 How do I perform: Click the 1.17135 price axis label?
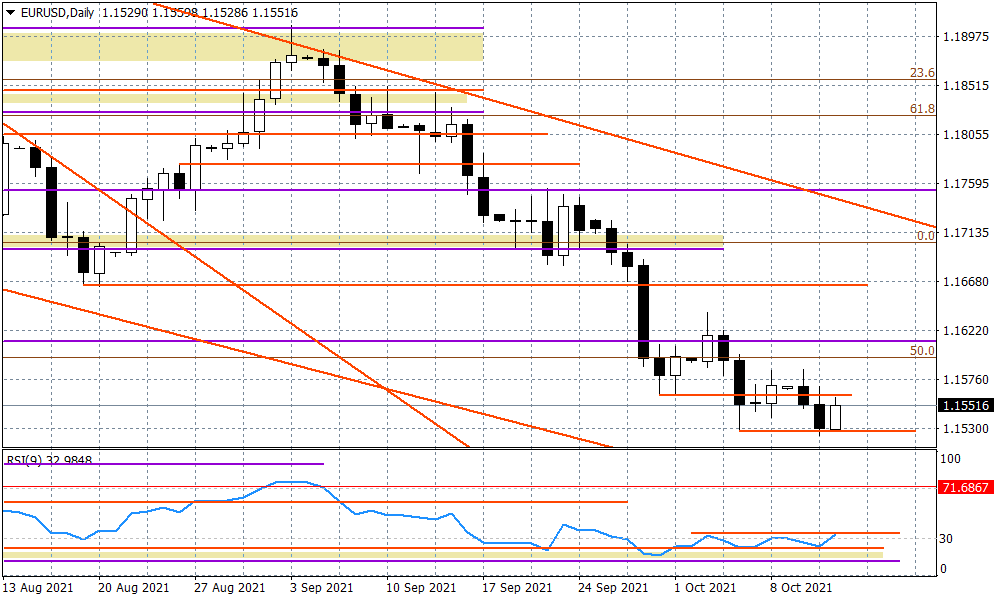point(966,233)
